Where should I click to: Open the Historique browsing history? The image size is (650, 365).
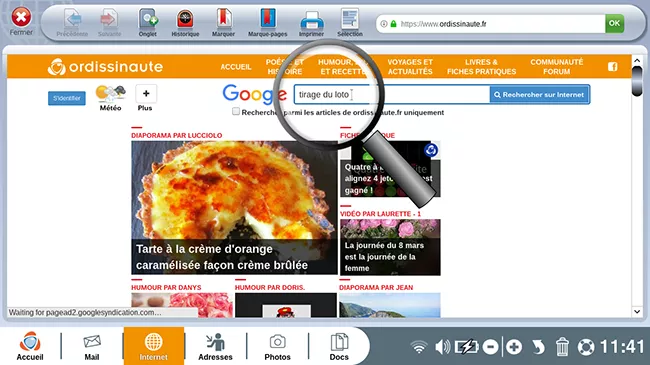[185, 23]
